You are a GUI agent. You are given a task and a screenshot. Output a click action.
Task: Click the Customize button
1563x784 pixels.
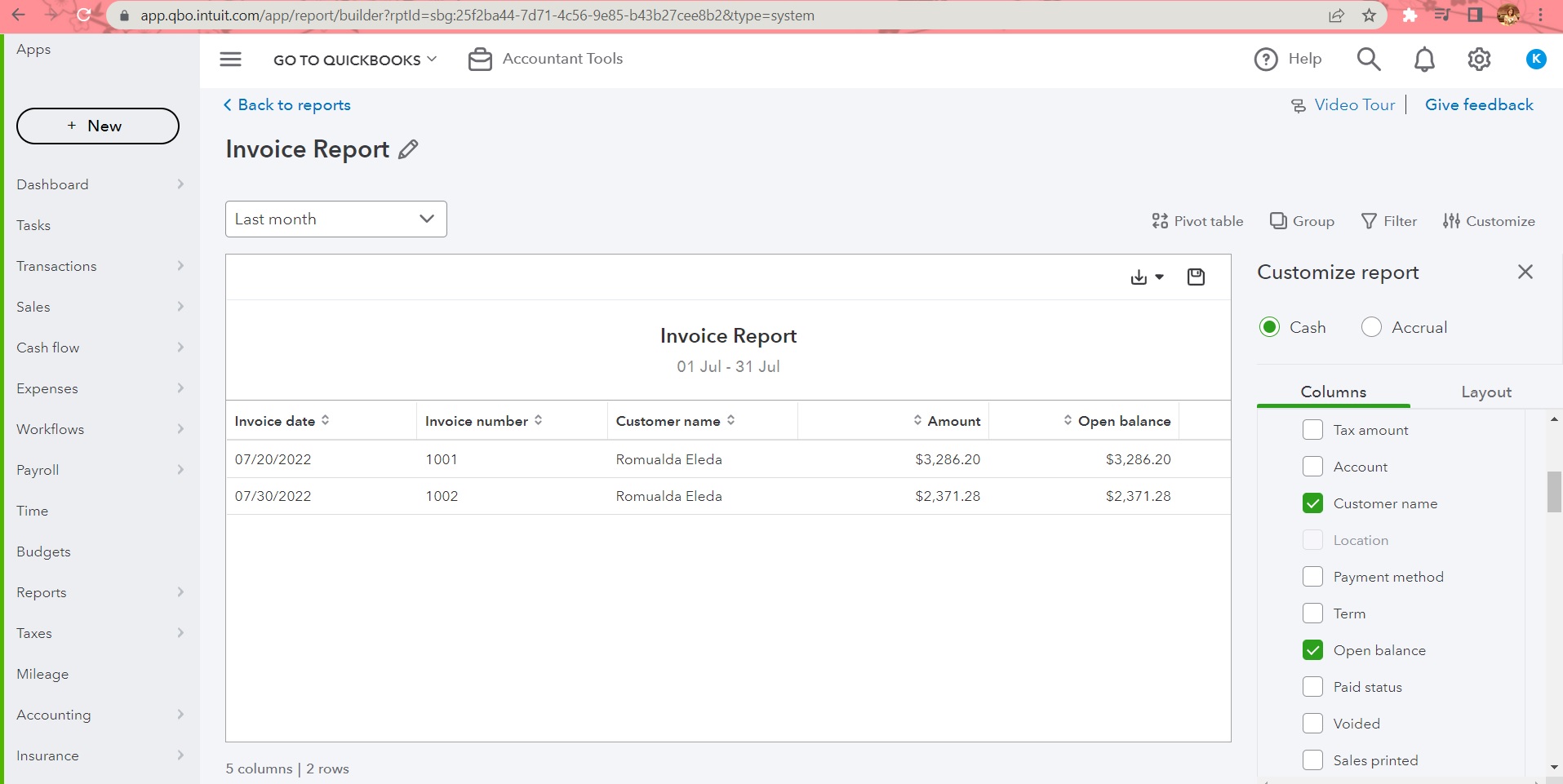tap(1489, 221)
